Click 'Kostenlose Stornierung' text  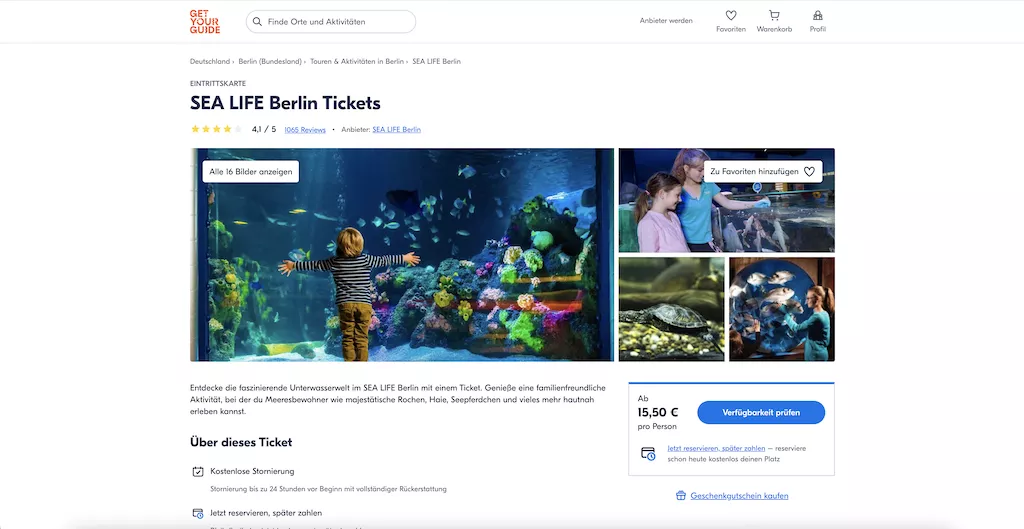[x=252, y=472]
